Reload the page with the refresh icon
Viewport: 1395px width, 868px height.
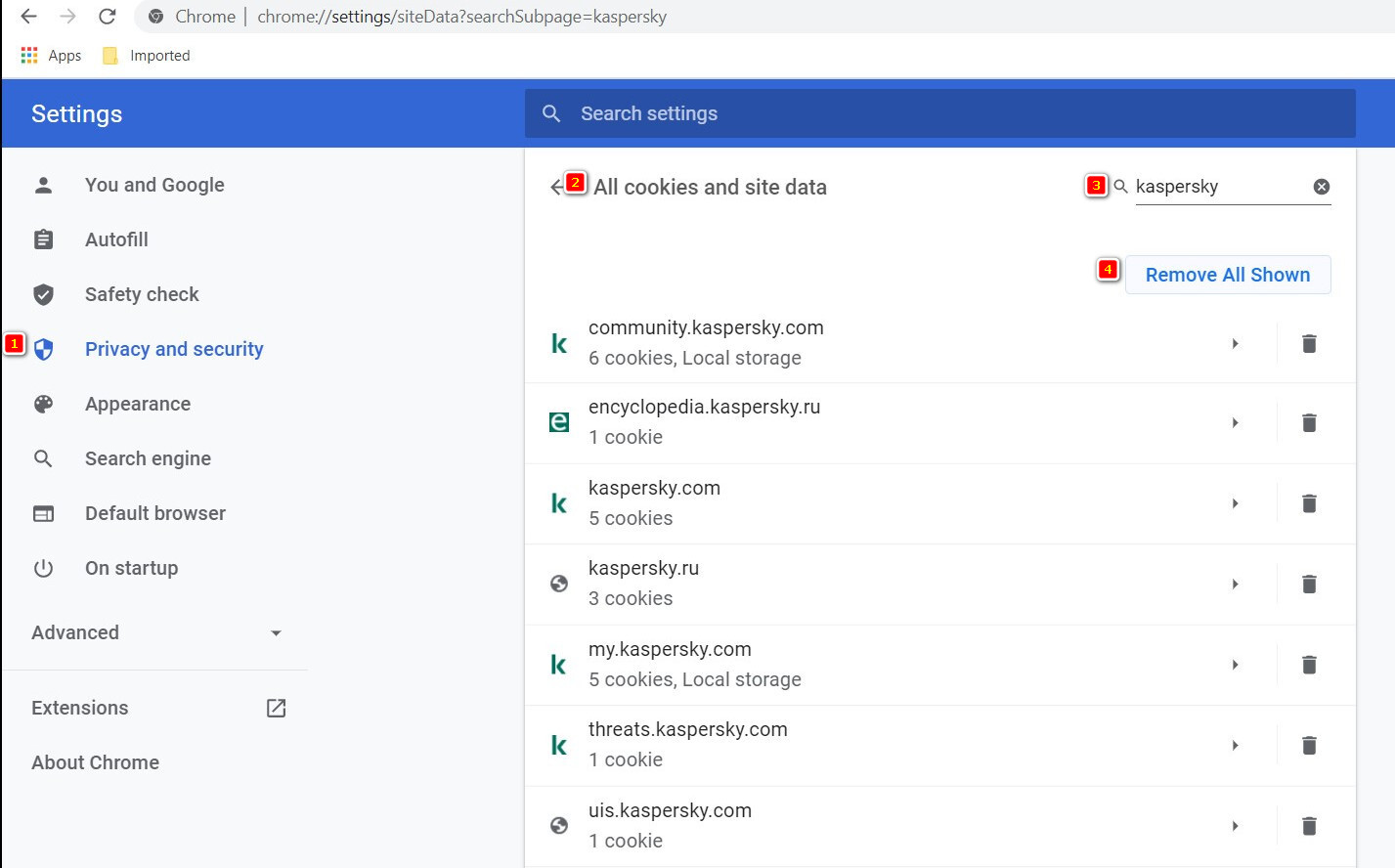tap(108, 17)
